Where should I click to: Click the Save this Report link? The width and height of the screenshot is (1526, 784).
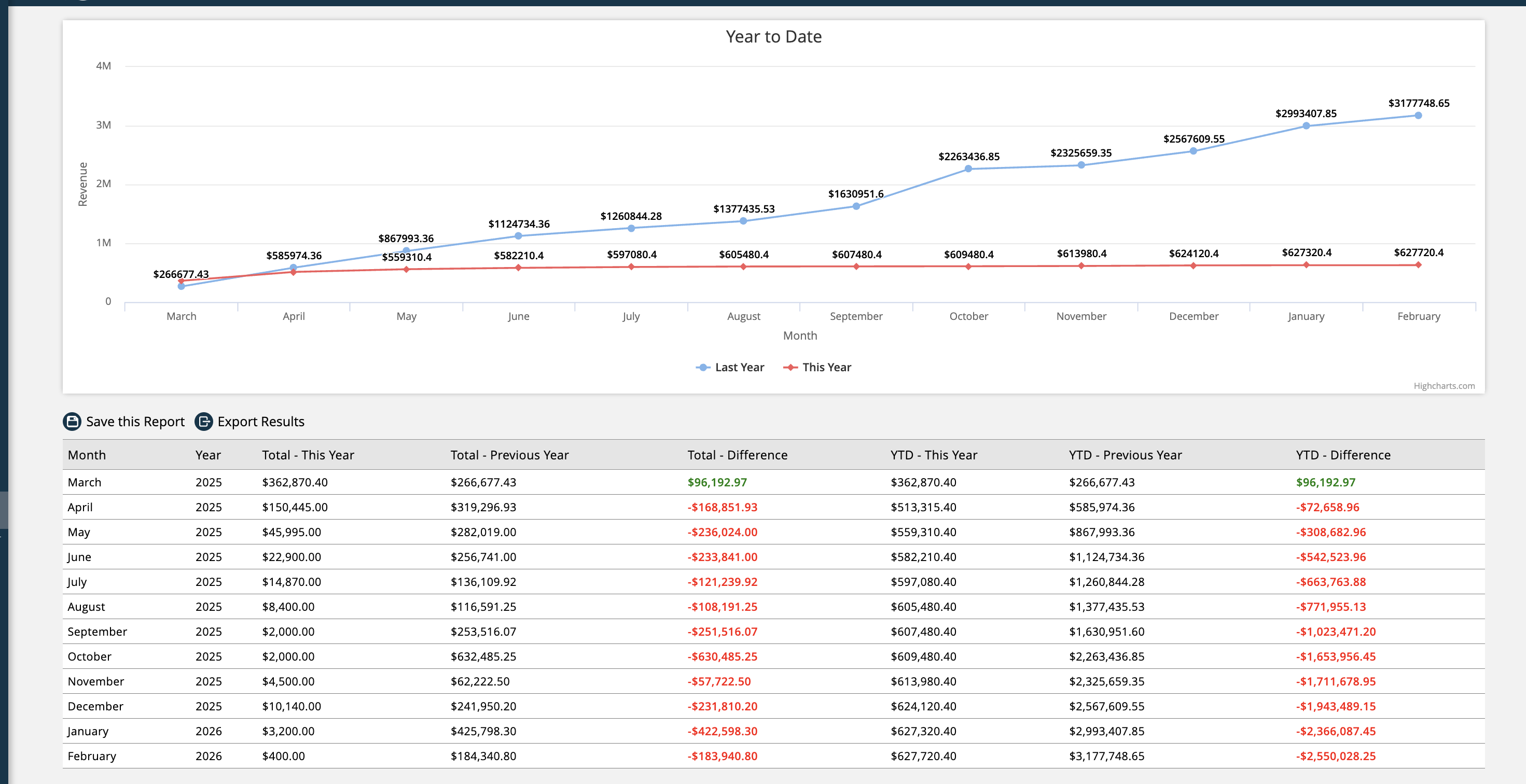click(x=135, y=421)
